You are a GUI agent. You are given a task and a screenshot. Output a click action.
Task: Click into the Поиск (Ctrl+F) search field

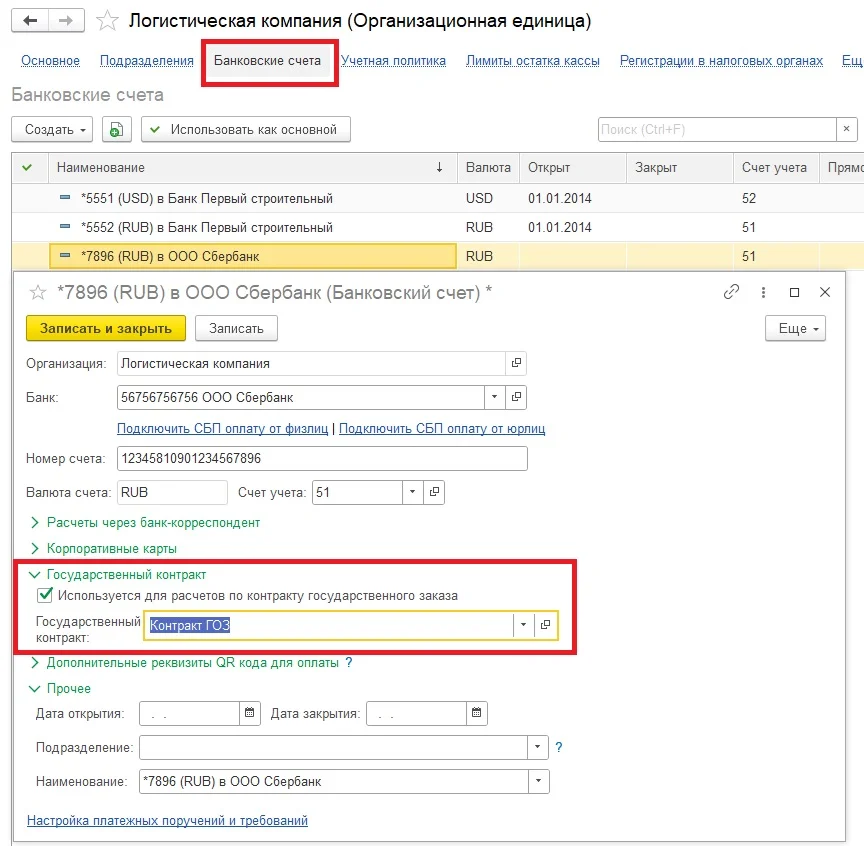click(717, 130)
